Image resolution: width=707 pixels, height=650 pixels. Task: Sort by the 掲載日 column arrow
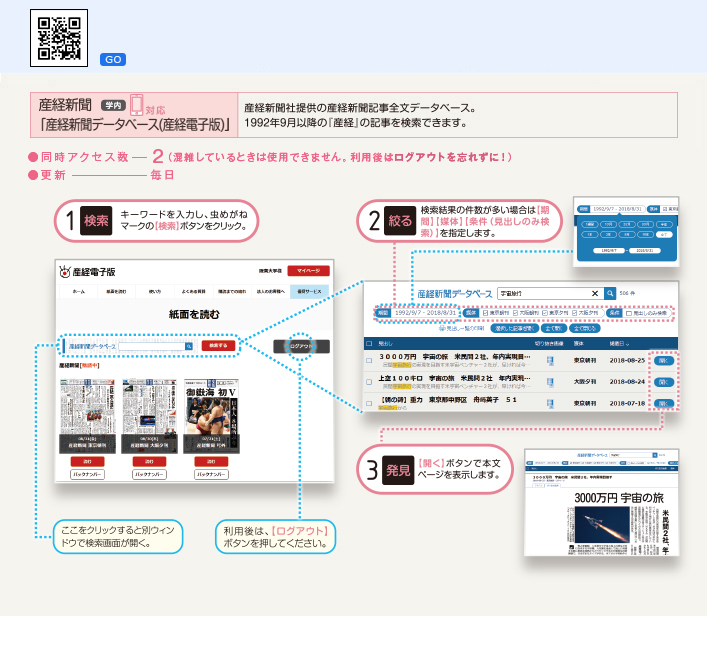point(628,344)
